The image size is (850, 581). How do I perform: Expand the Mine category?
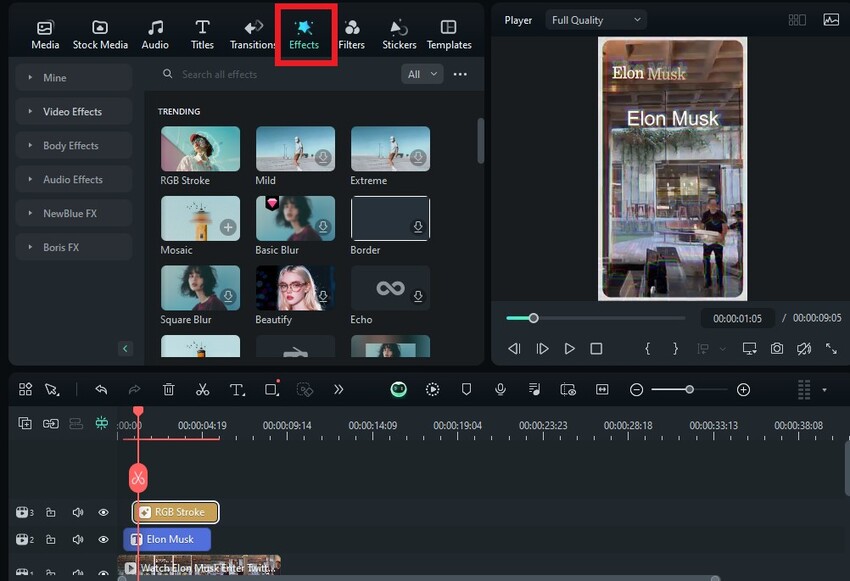coord(74,78)
